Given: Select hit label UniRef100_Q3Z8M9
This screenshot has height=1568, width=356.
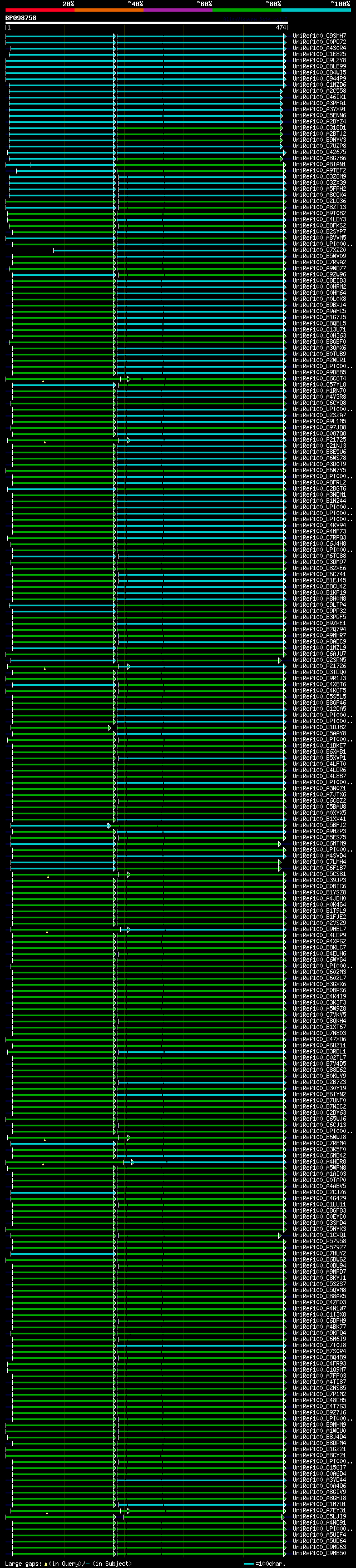Looking at the screenshot, I should click(319, 176).
